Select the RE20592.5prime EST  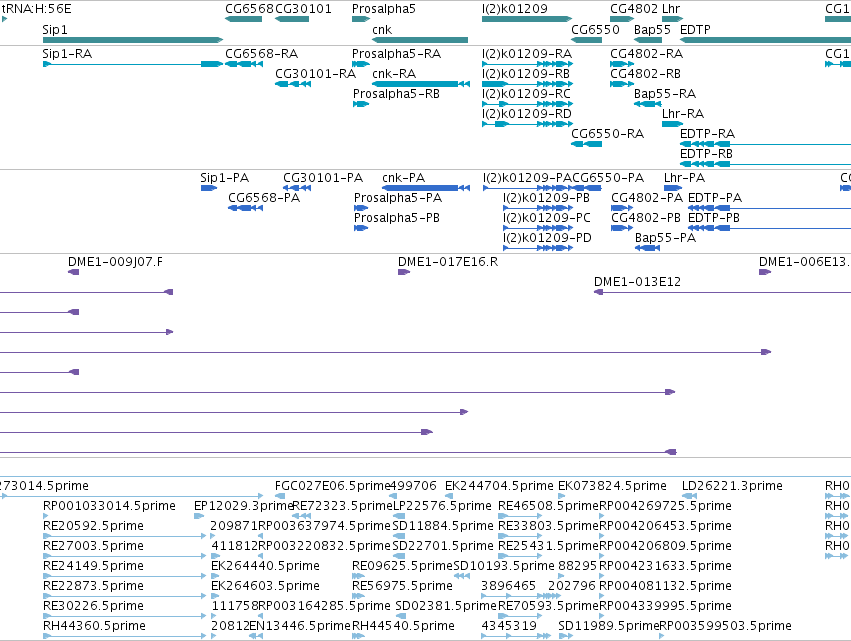[124, 536]
